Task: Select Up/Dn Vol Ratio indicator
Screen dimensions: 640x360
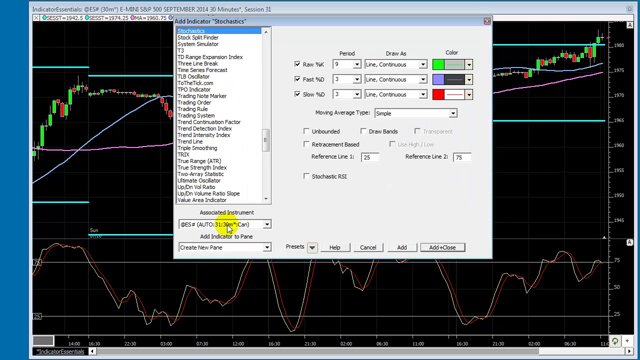Action: pos(196,187)
